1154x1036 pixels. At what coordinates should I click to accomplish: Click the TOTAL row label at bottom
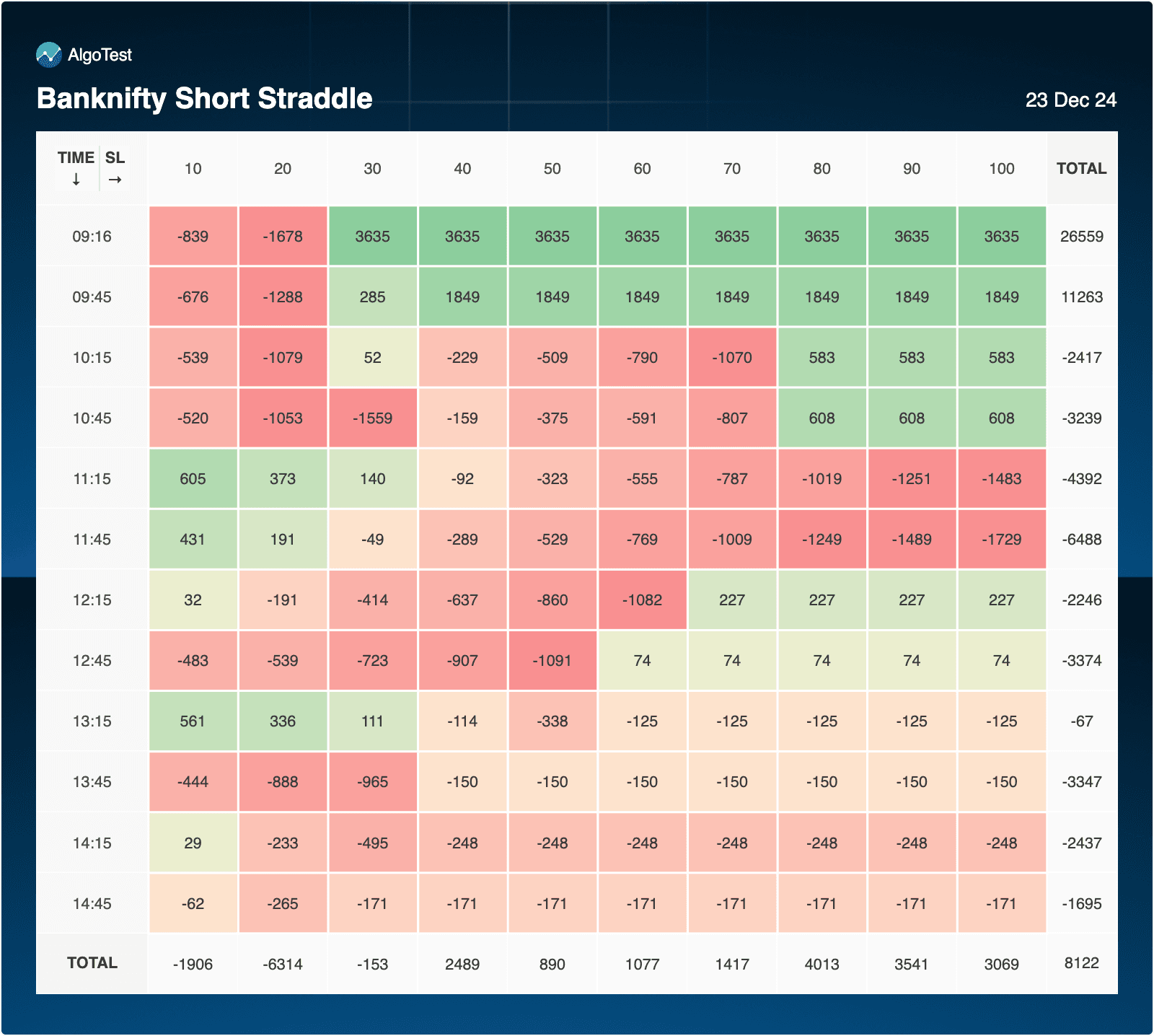click(92, 963)
